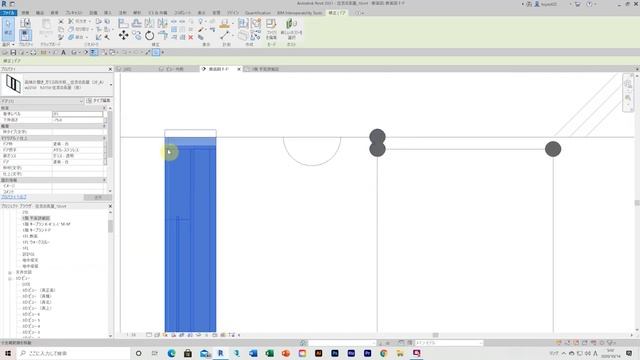Collapse the 3D Views browser node

pos(10,278)
